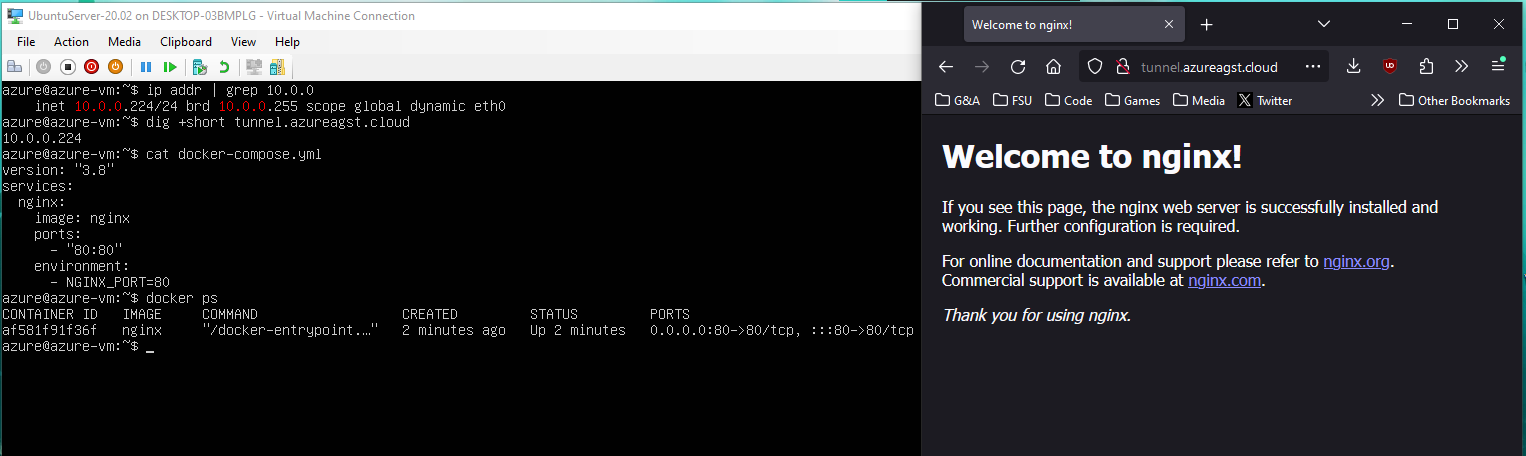Click the 'Welcome to nginx!' page heading
The image size is (1526, 456).
(1092, 157)
